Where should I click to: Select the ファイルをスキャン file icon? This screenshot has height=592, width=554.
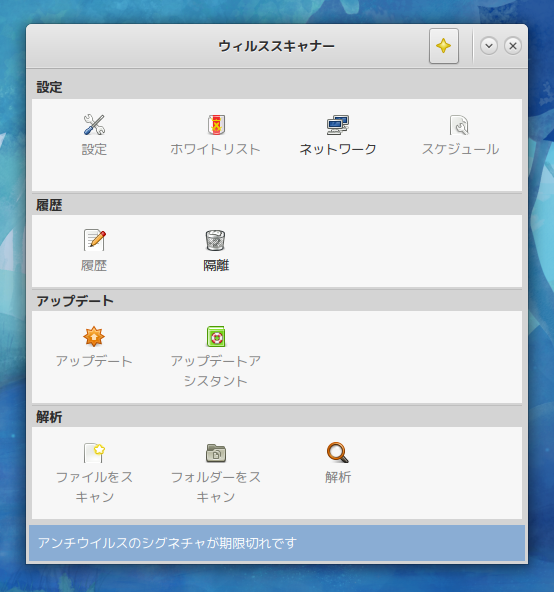click(x=94, y=452)
